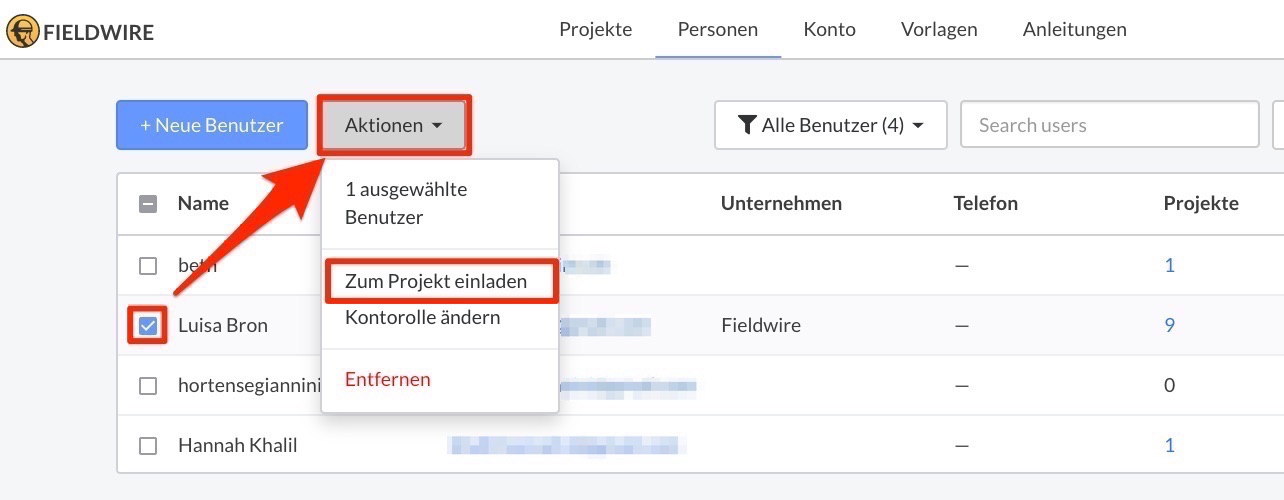Open the Konto tab

tap(830, 29)
